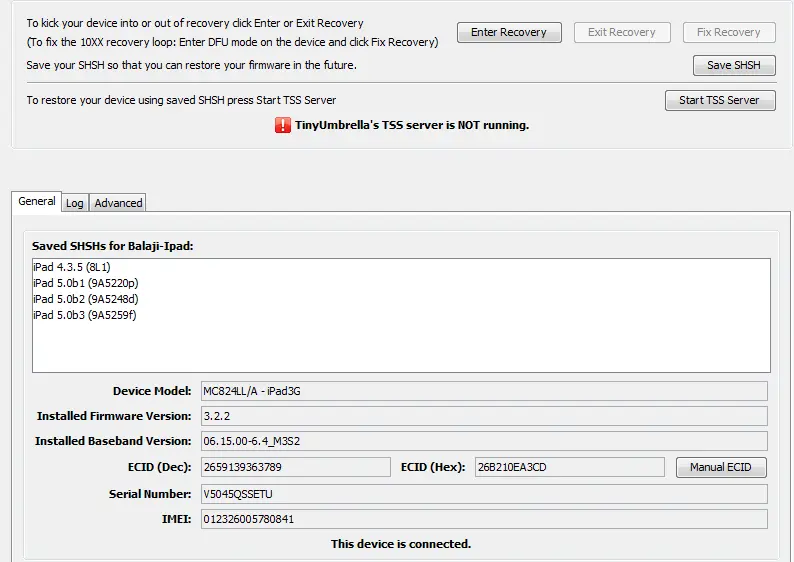This screenshot has height=562, width=794.
Task: Open the Manual ECID dialog
Action: click(721, 467)
